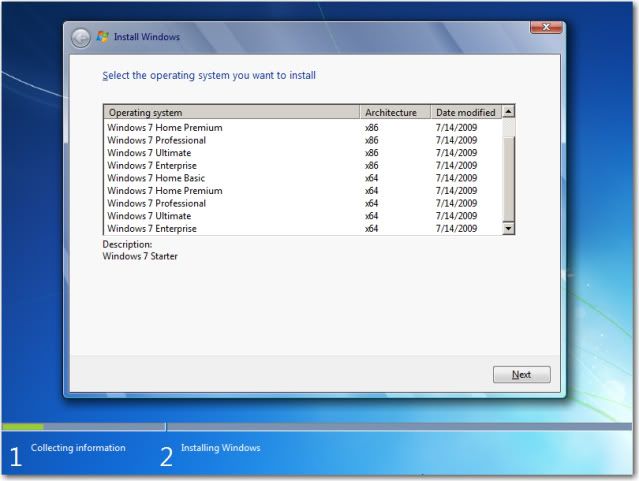Select Windows 7 Home Basic x64
Image resolution: width=639 pixels, height=481 pixels.
[x=303, y=178]
